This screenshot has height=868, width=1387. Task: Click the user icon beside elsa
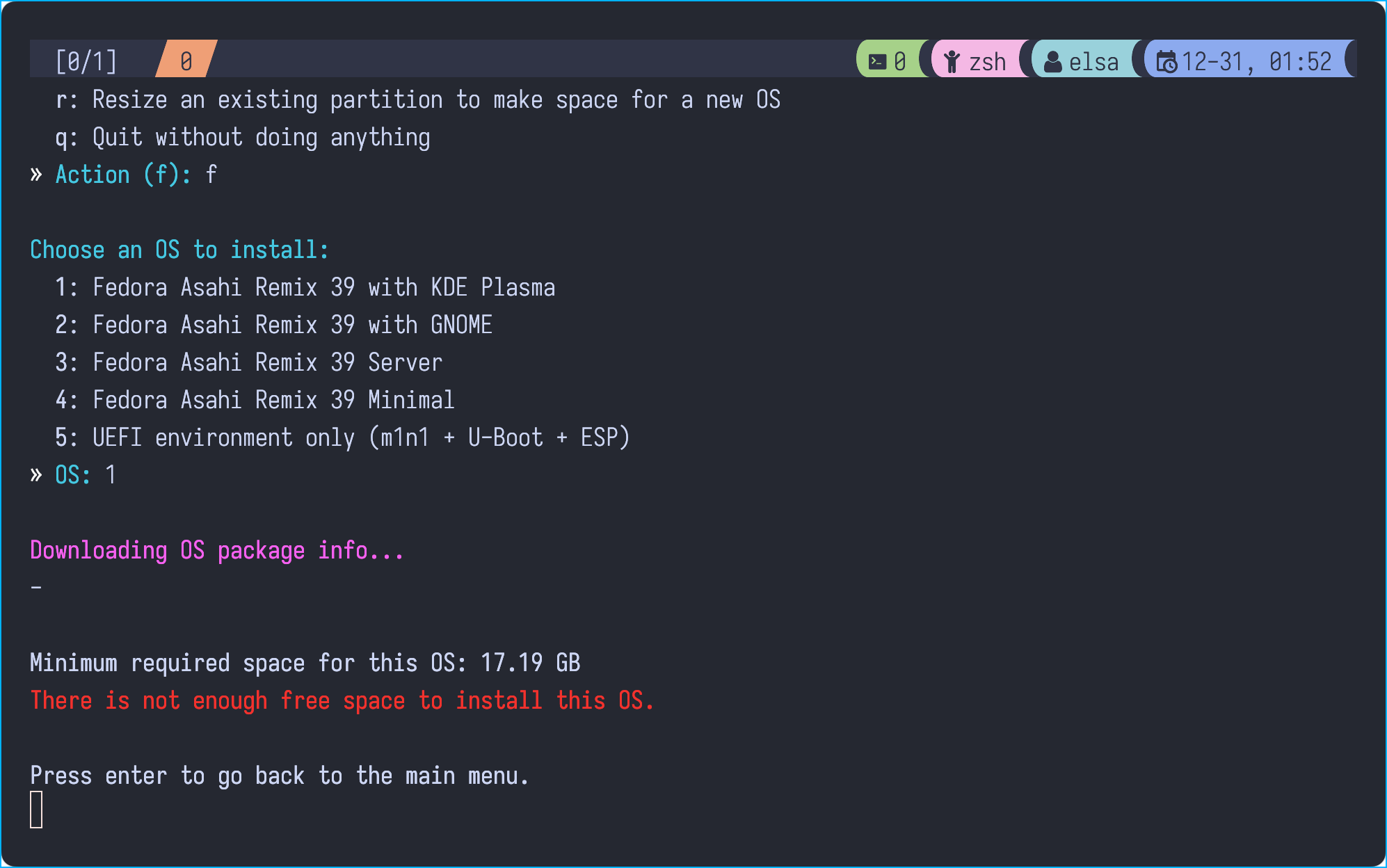coord(1053,62)
